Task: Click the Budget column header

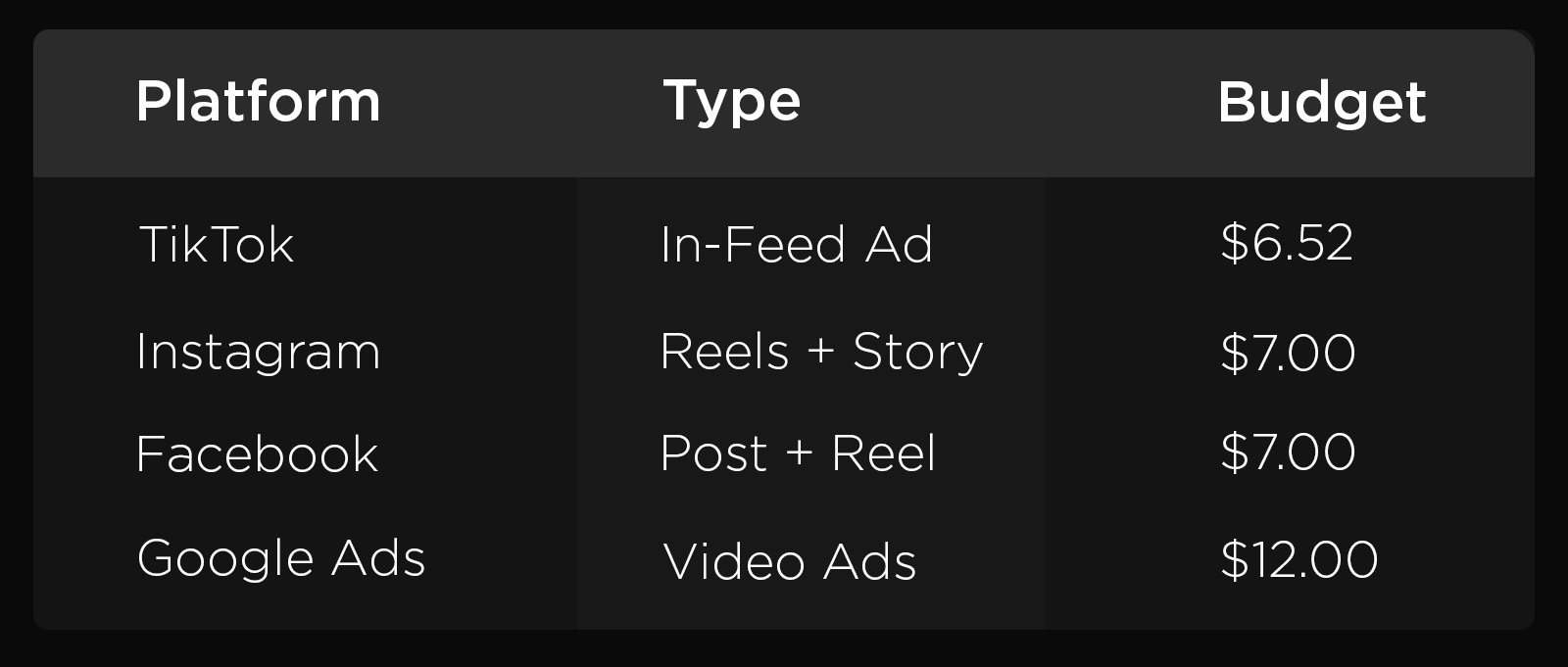Action: 1321,102
